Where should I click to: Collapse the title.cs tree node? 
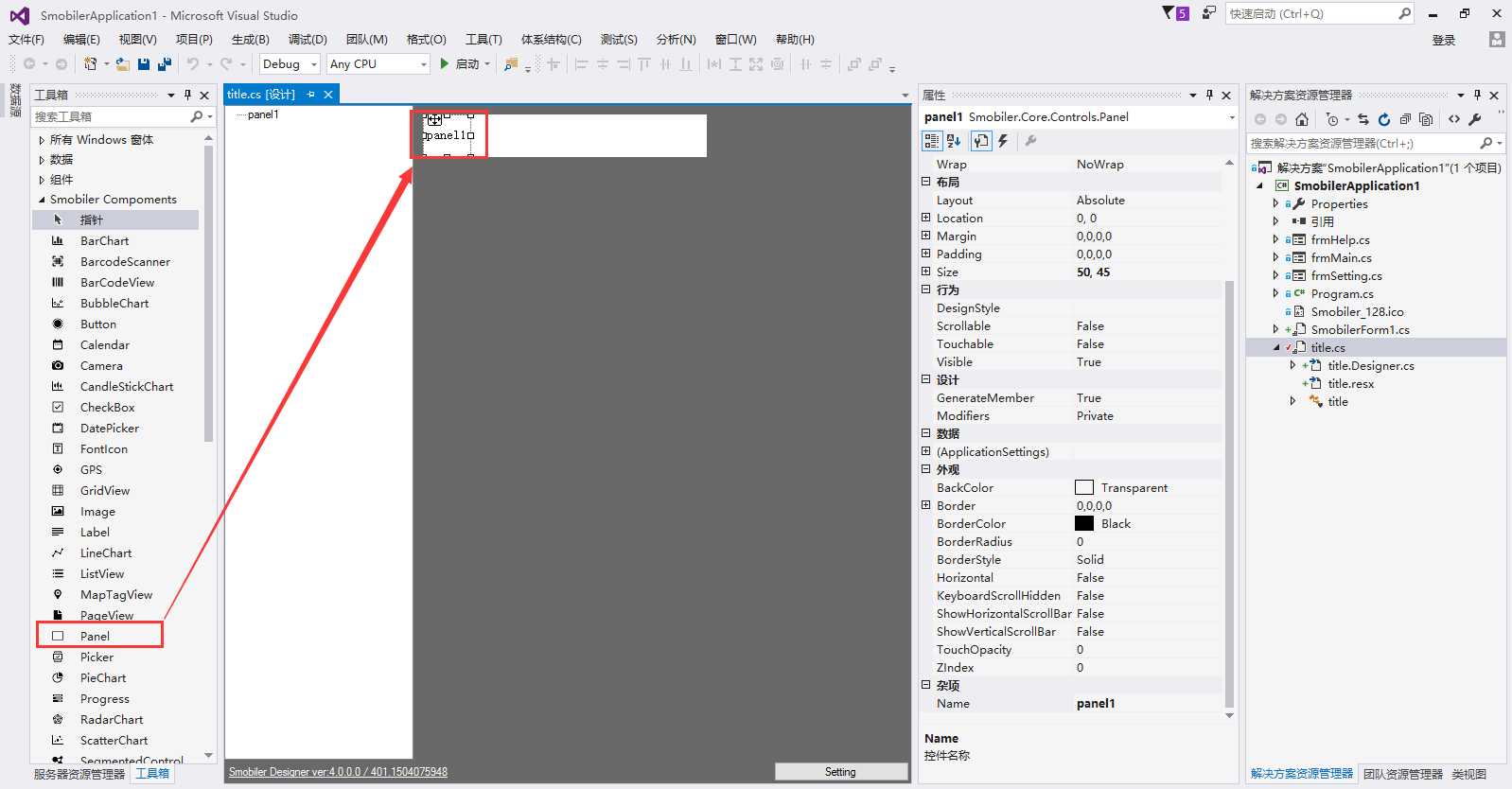pos(1275,347)
